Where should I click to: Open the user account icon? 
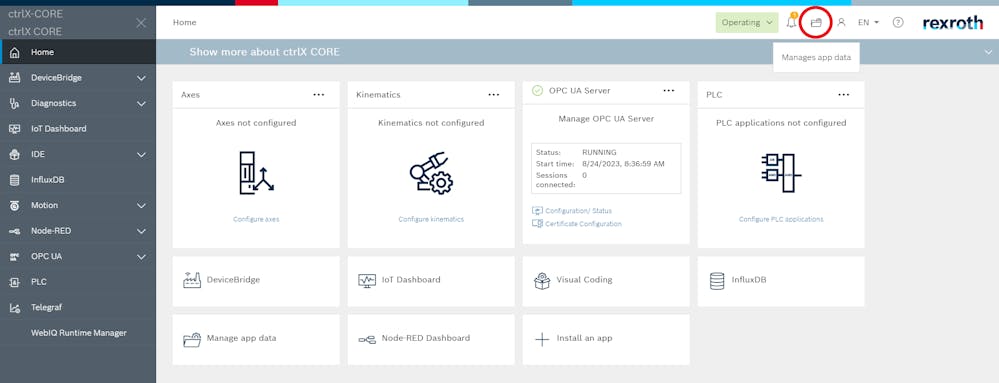(841, 22)
